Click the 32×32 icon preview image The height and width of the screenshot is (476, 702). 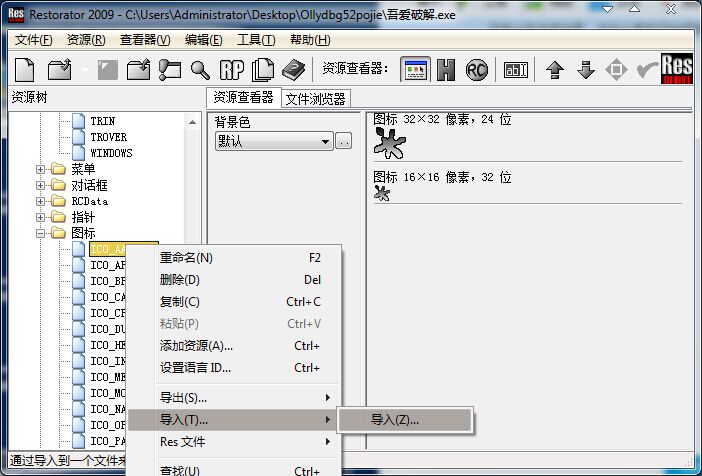pyautogui.click(x=390, y=143)
